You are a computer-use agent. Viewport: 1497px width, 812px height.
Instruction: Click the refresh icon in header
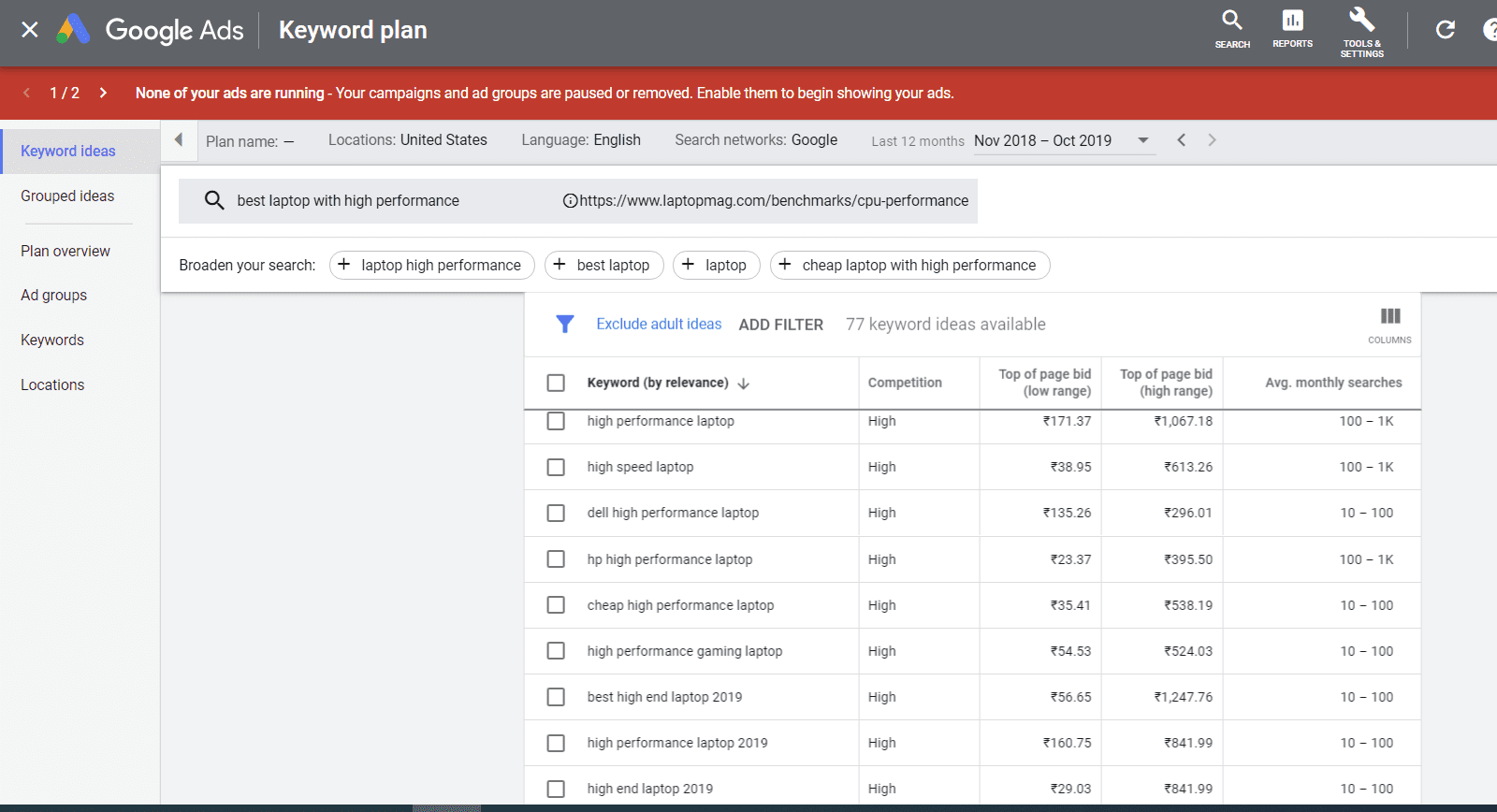[1446, 30]
